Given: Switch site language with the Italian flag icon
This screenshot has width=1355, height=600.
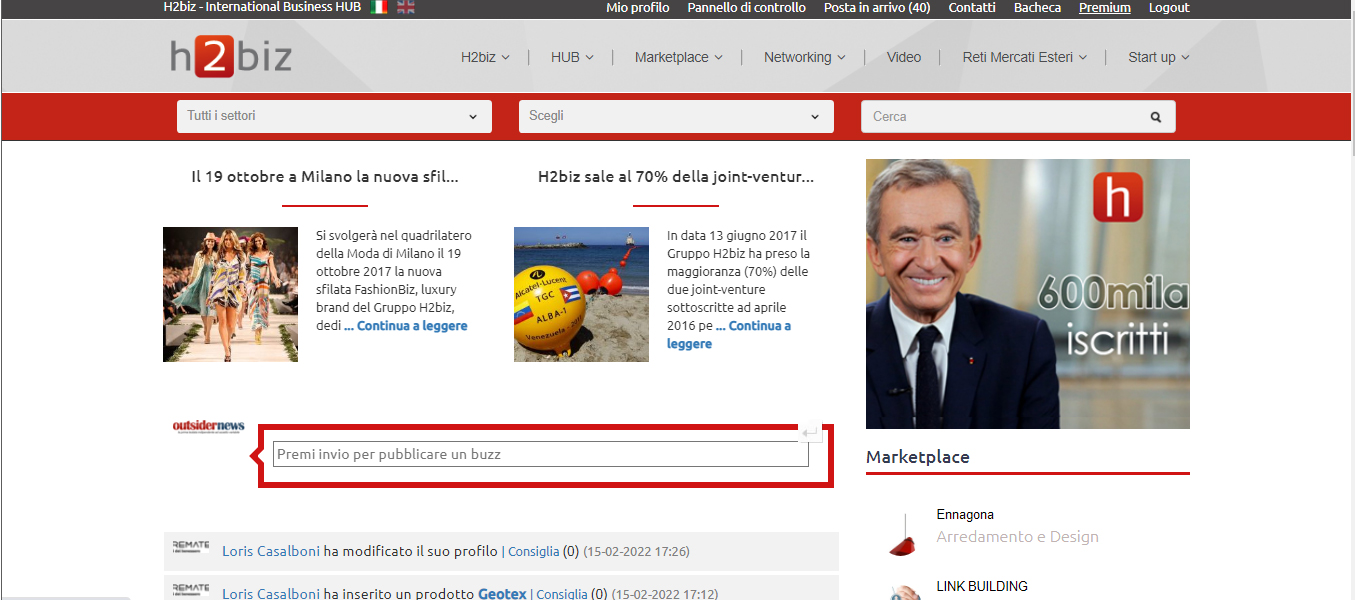Looking at the screenshot, I should point(378,7).
